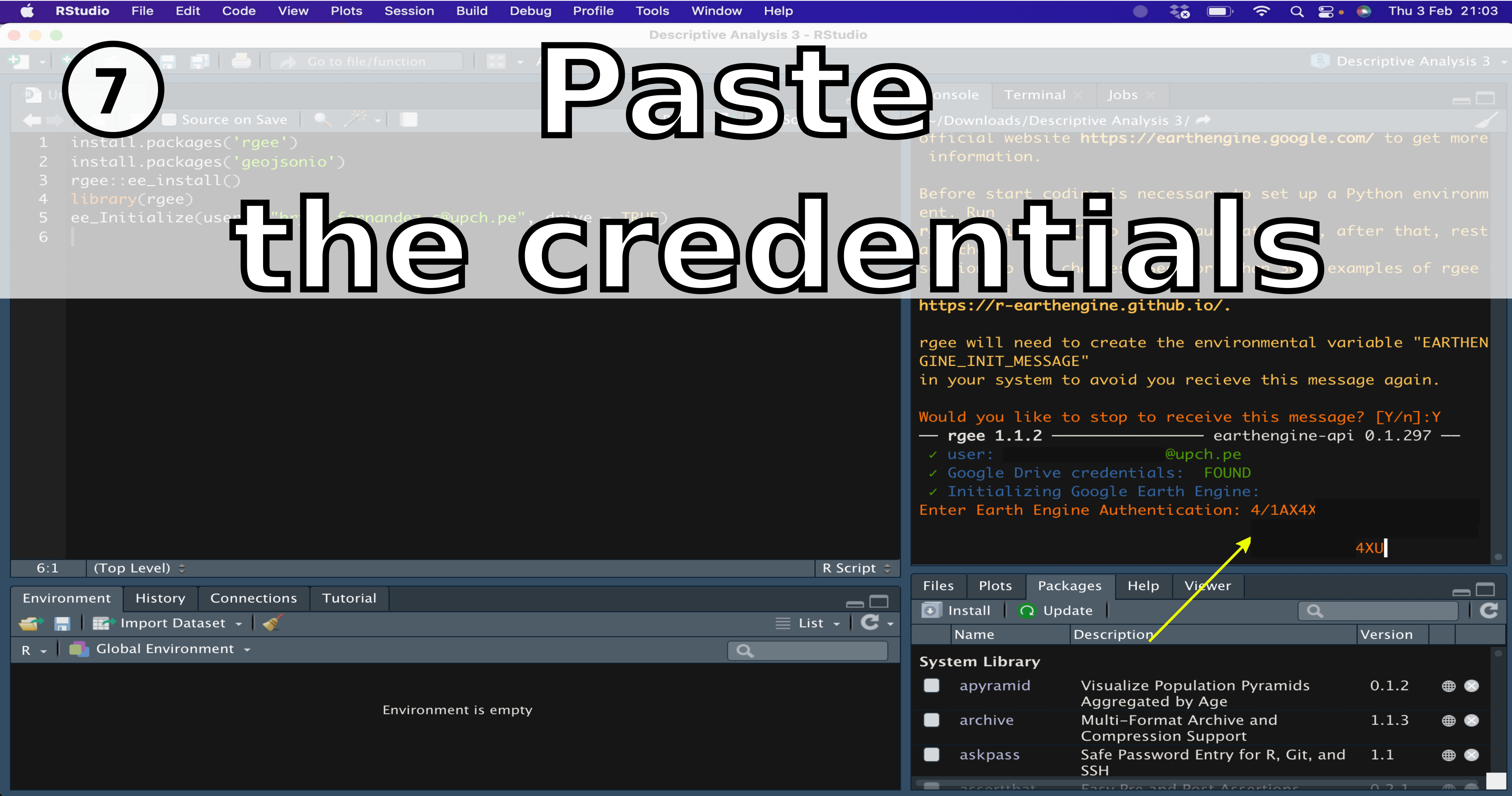Open the workspace panes layout dropdown

[x=505, y=62]
